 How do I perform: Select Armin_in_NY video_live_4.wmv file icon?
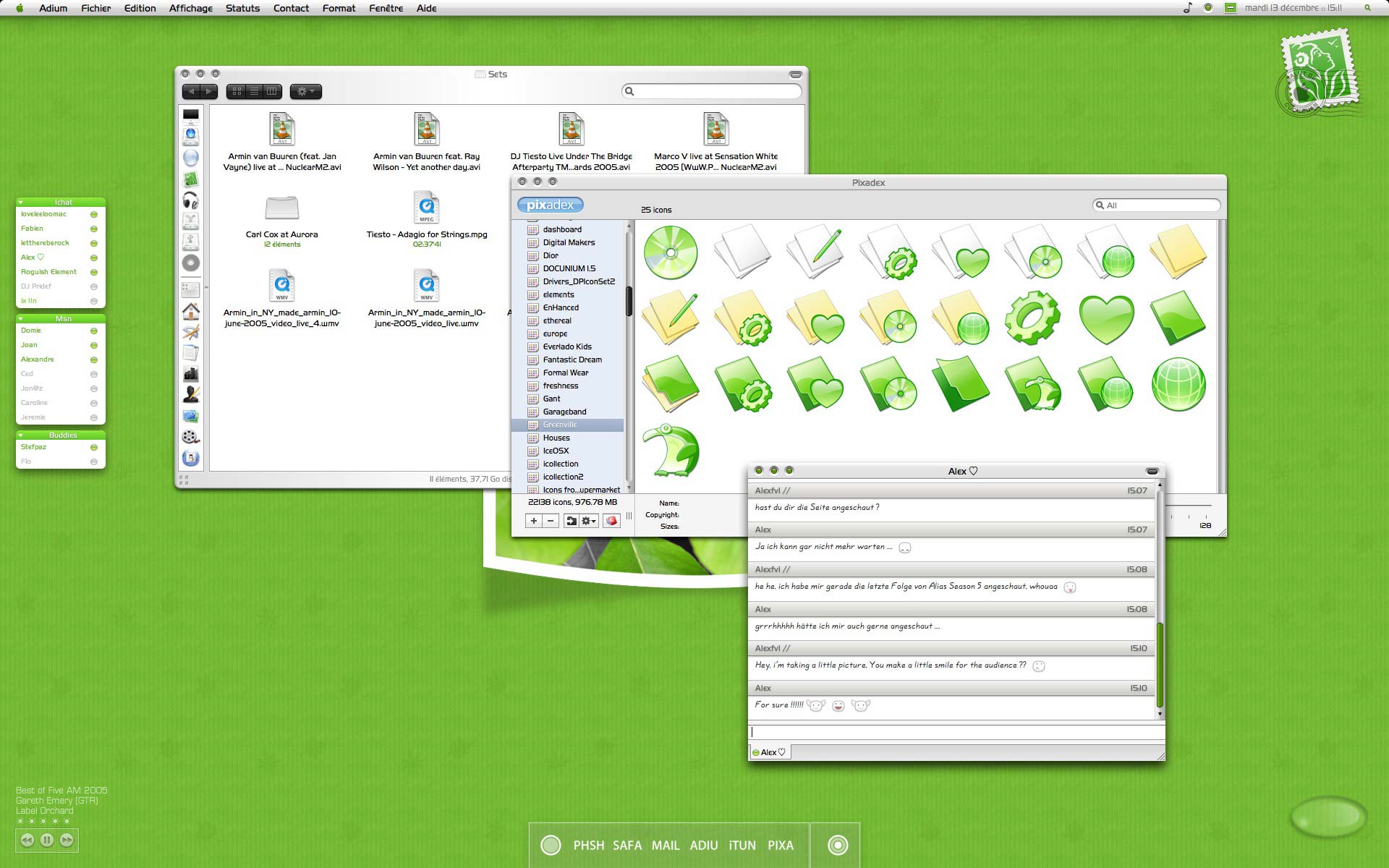(282, 286)
